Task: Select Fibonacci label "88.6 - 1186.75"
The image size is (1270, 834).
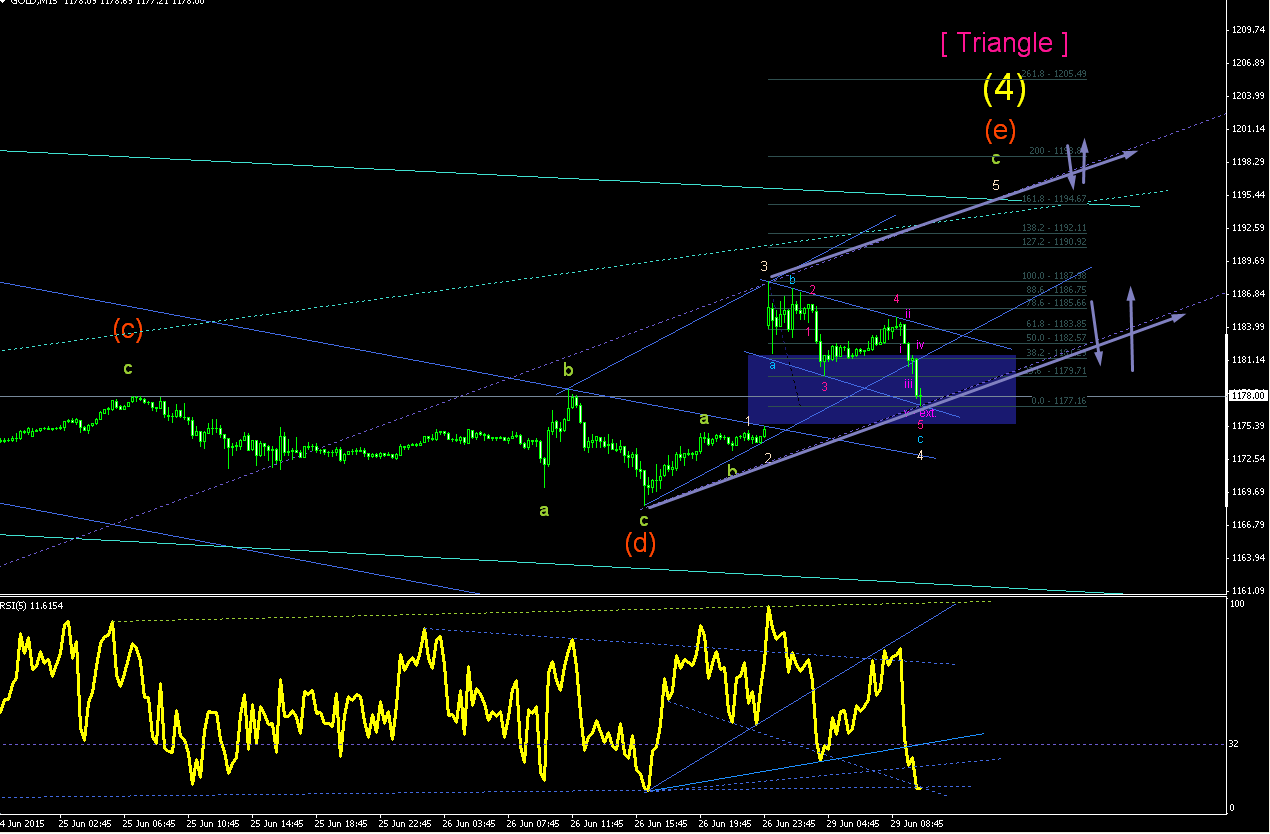Action: [1057, 290]
